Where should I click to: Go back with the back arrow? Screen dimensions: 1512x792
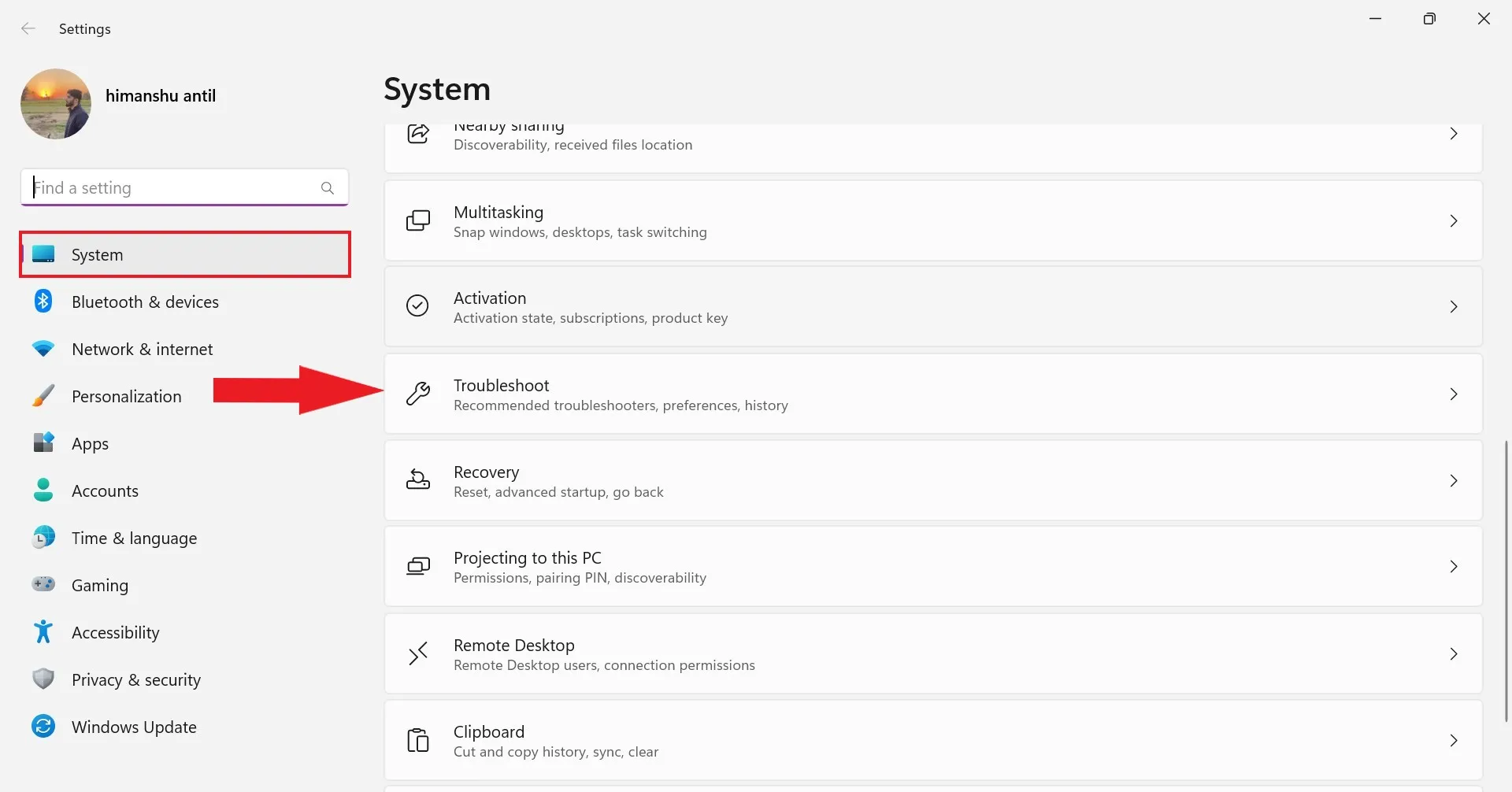coord(28,29)
